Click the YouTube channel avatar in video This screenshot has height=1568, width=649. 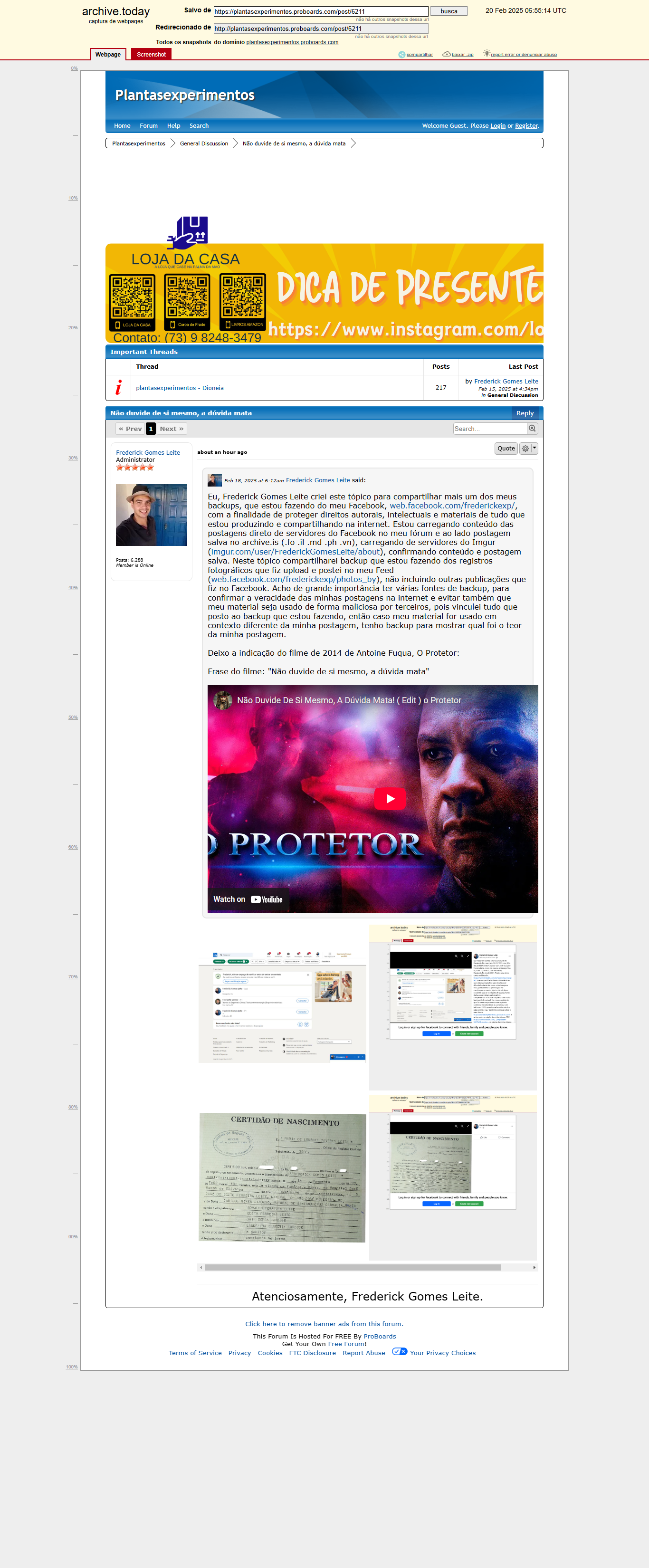(x=222, y=700)
